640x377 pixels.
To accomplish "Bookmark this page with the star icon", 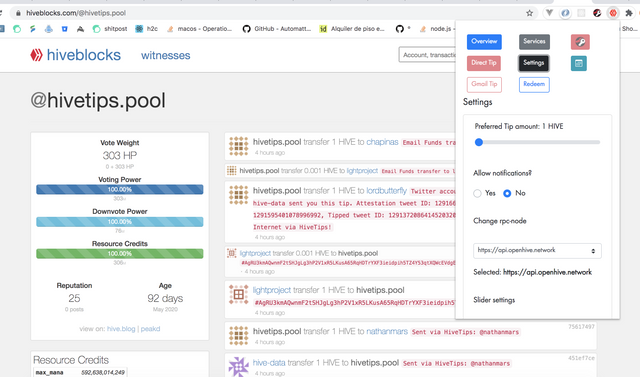I will [529, 13].
